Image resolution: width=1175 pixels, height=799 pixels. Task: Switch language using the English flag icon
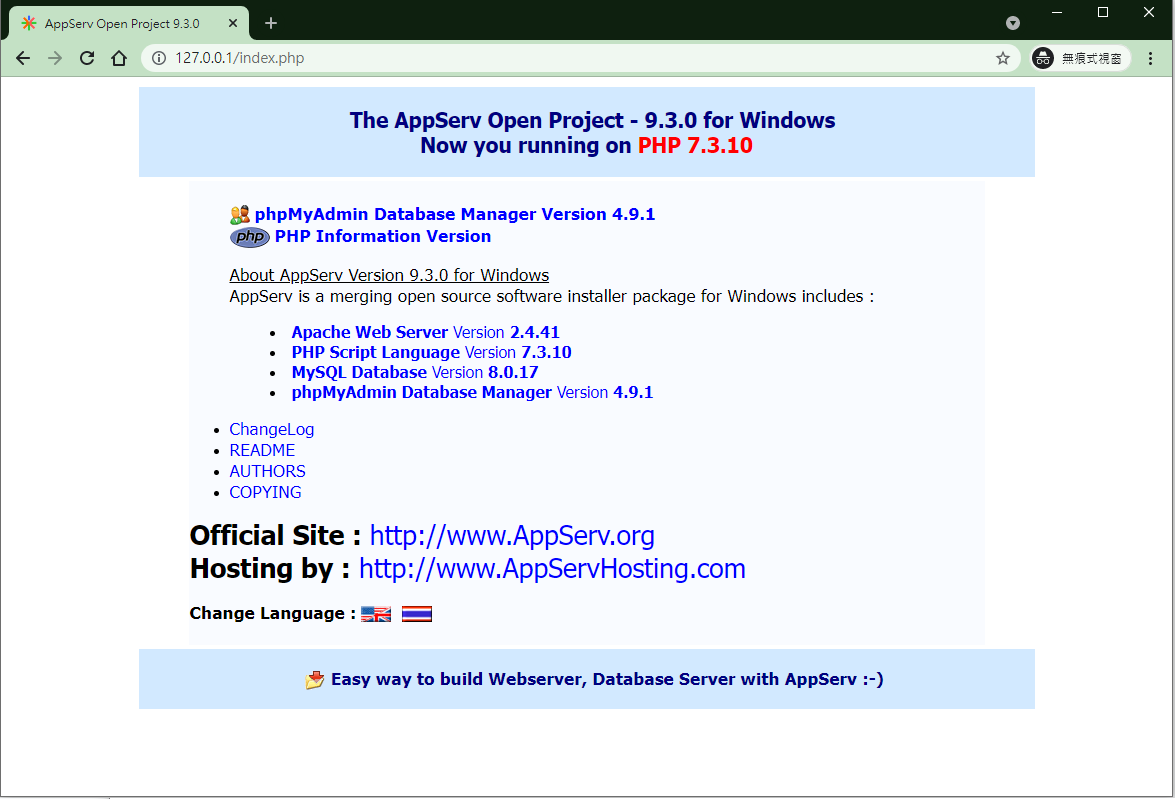pyautogui.click(x=376, y=614)
